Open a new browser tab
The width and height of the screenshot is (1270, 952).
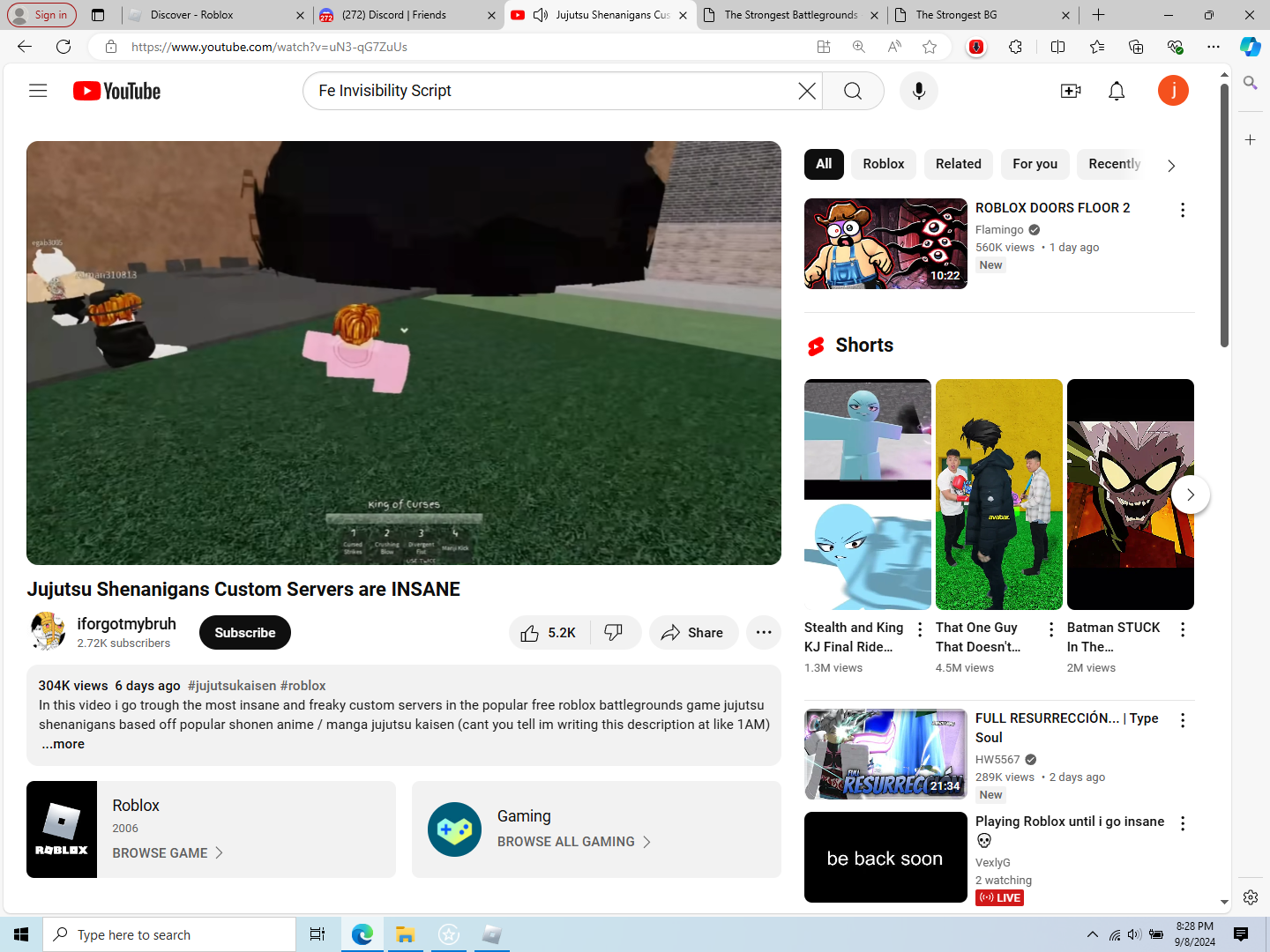(1098, 15)
